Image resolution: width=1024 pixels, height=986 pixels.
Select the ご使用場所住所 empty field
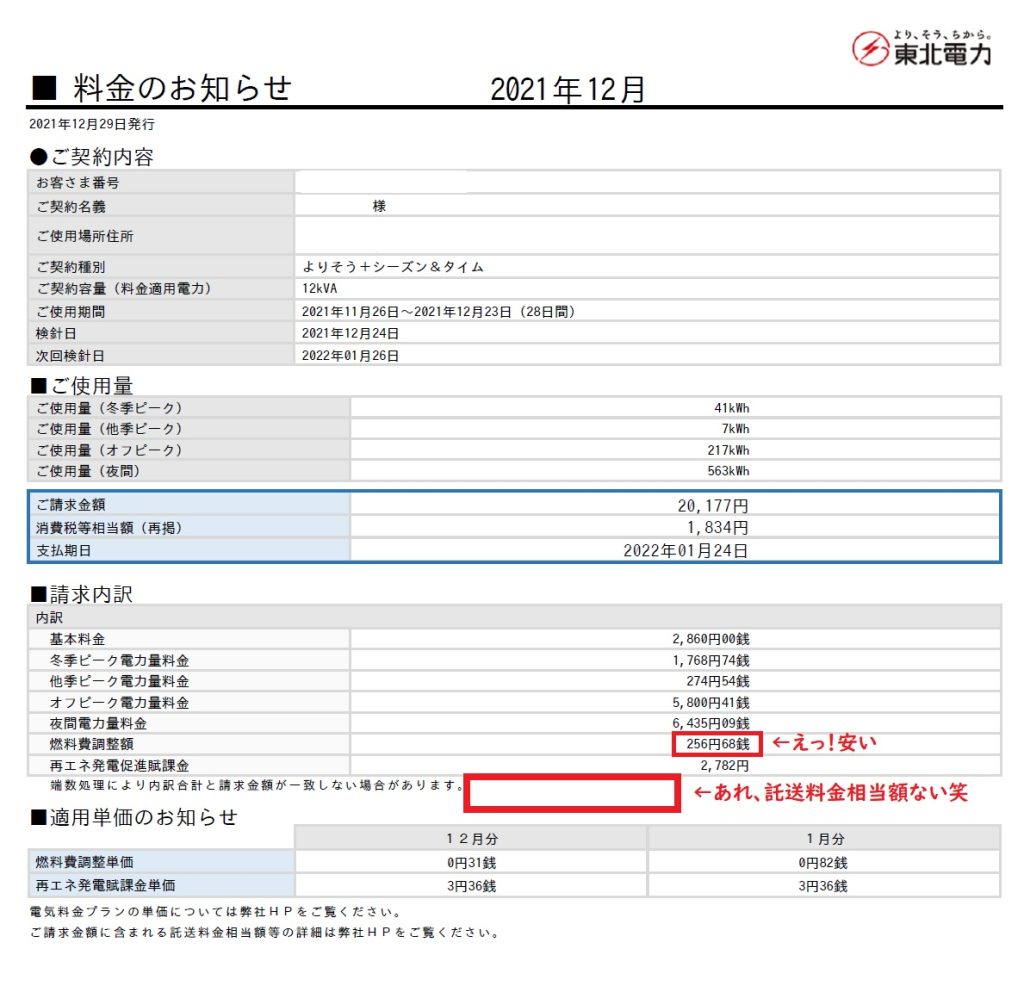click(x=646, y=236)
